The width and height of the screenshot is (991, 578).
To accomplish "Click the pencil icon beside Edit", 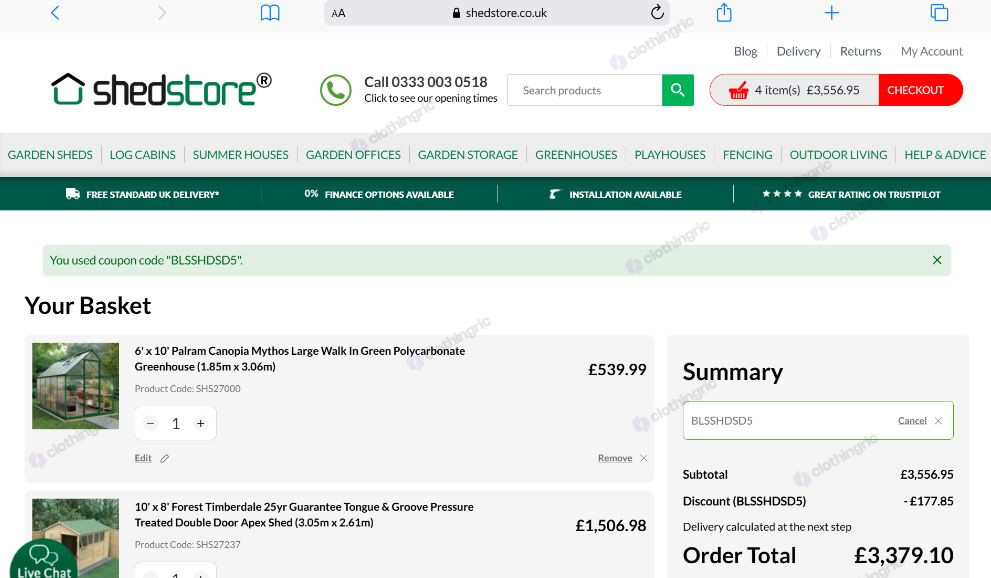I will 164,459.
